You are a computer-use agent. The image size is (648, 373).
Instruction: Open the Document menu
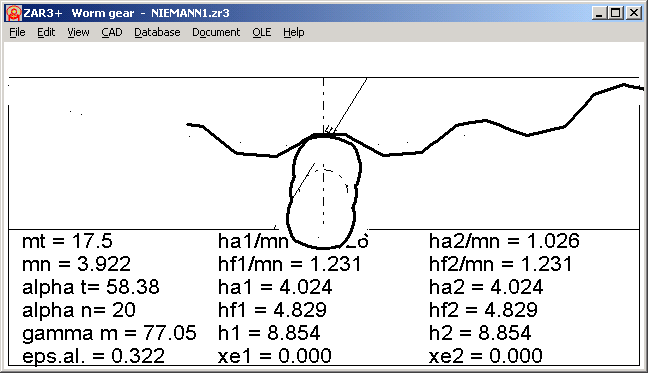(x=216, y=32)
